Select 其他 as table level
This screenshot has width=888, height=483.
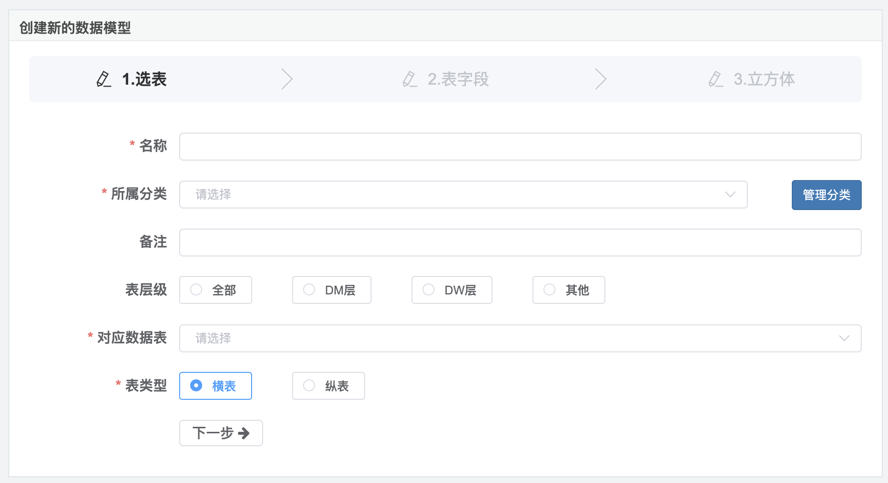(x=550, y=290)
